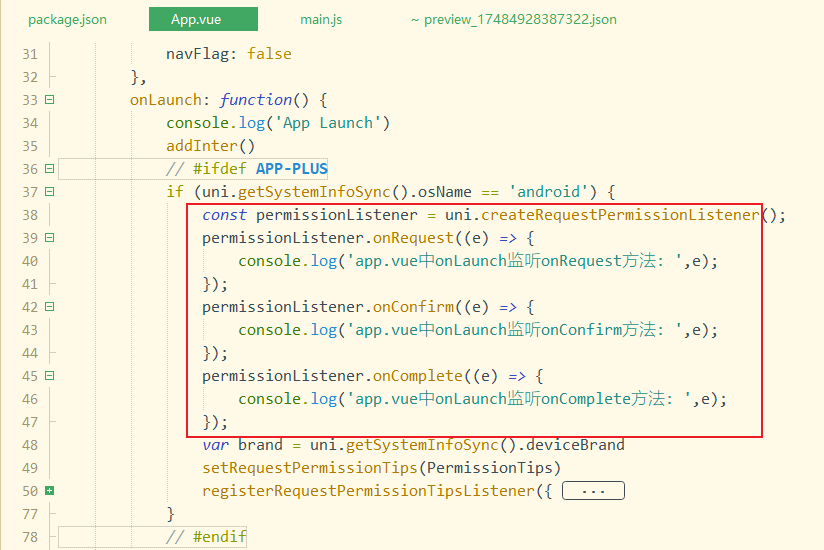824x550 pixels.
Task: Click the 'android' string on line 37
Action: point(548,192)
